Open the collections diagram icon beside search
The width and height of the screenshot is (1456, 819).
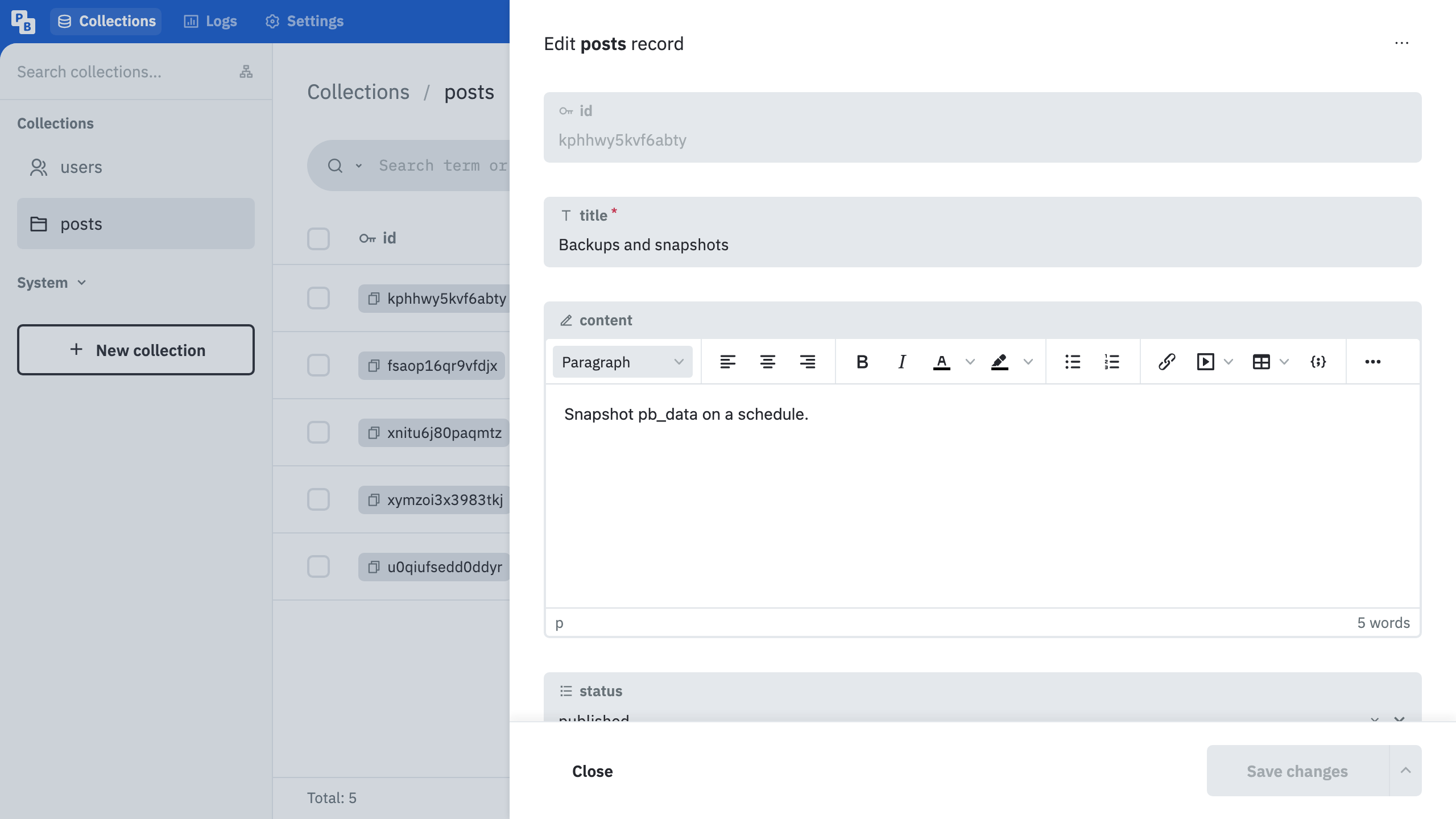(x=246, y=72)
